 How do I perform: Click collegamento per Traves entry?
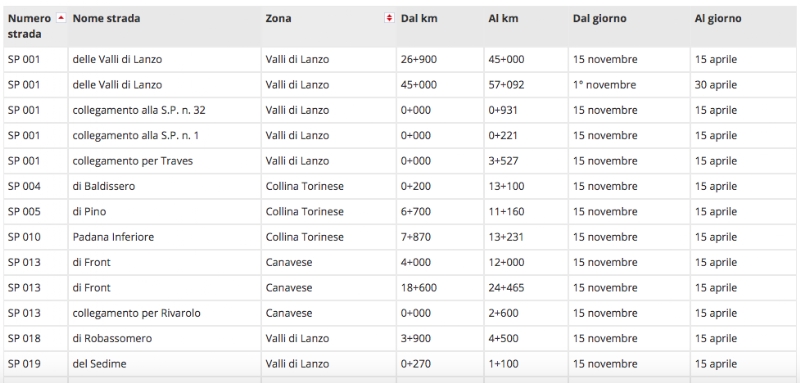[133, 161]
